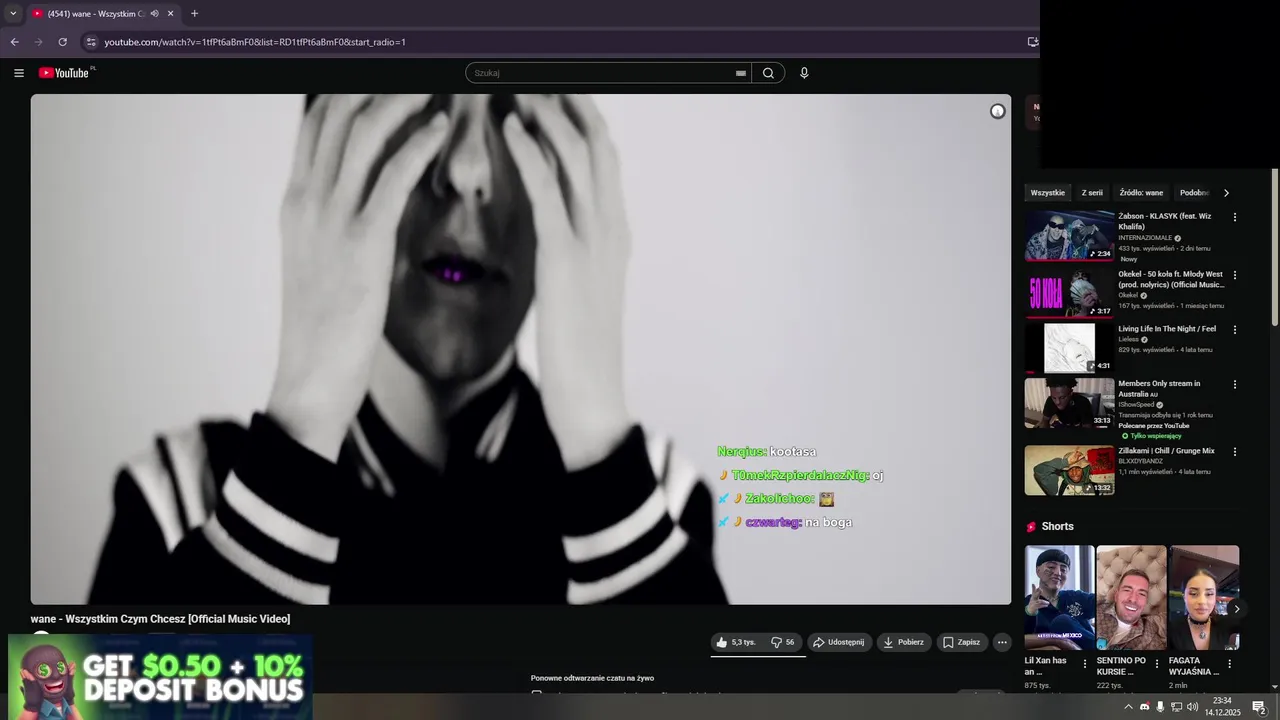Screen dimensions: 1280x720
Task: Open Okekel - 50 koła video title
Action: (x=1171, y=279)
